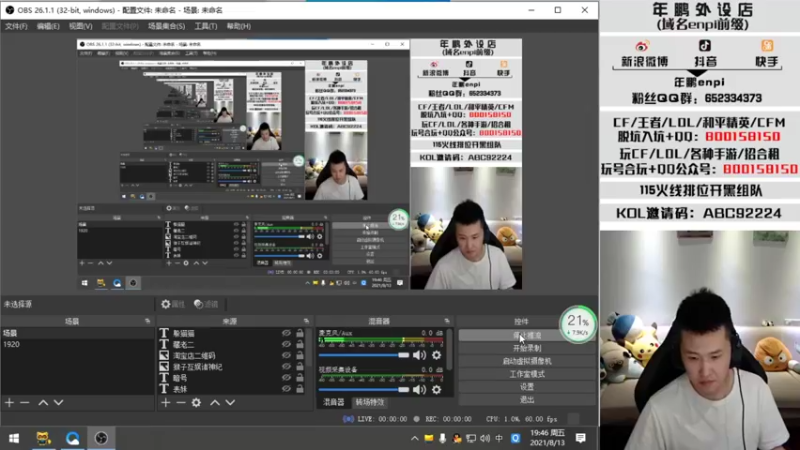Click the 21% floating network speed ball
This screenshot has width=800, height=450.
(578, 324)
